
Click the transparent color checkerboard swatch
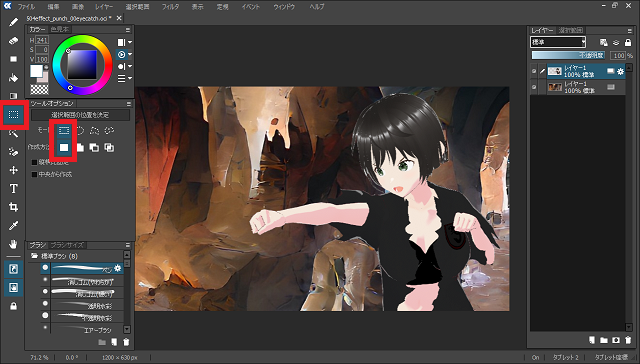(x=39, y=89)
